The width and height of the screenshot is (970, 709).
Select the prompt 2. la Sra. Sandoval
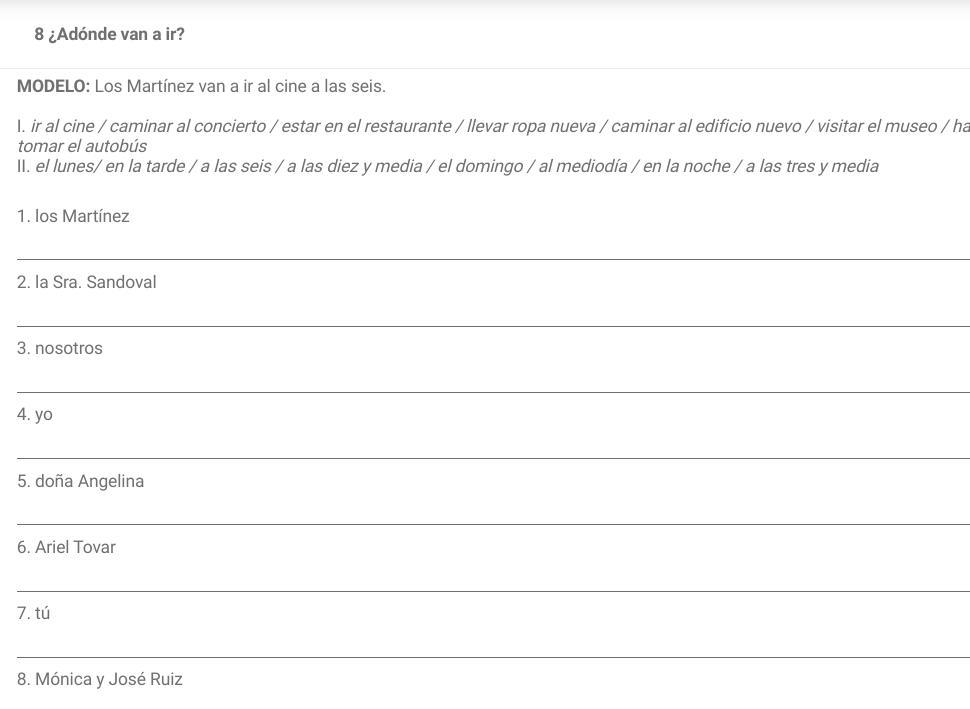click(x=87, y=282)
